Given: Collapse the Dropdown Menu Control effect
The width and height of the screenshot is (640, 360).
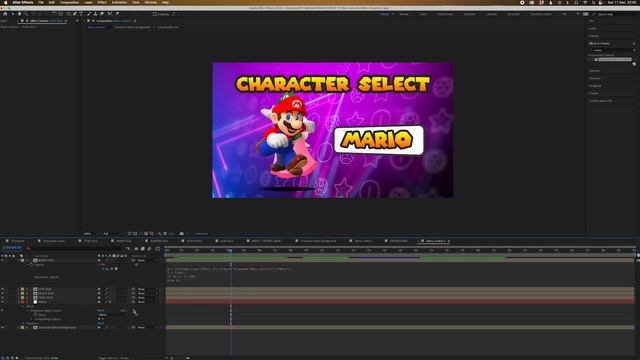Looking at the screenshot, I should point(28,311).
